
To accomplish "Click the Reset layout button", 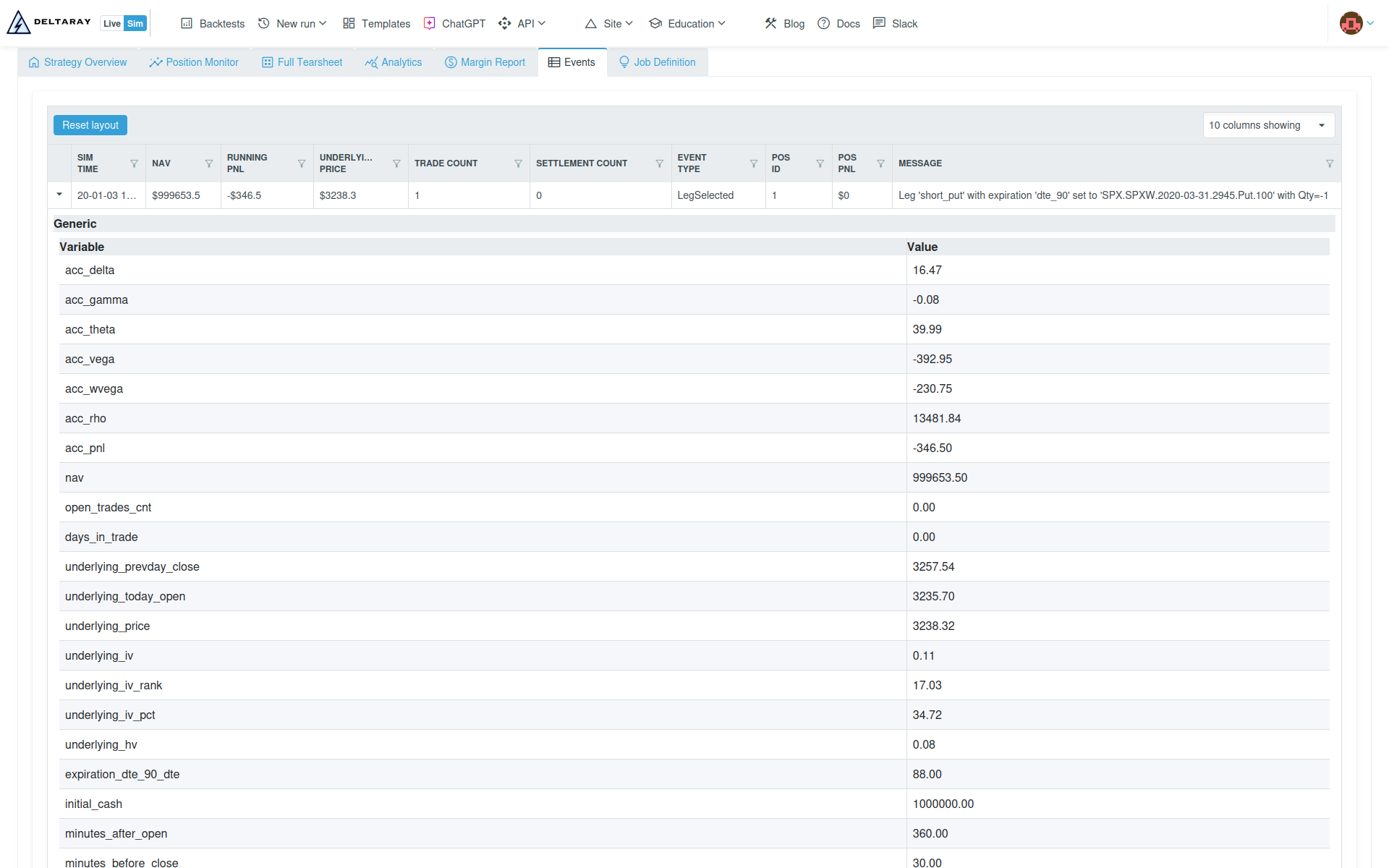I will [x=90, y=125].
